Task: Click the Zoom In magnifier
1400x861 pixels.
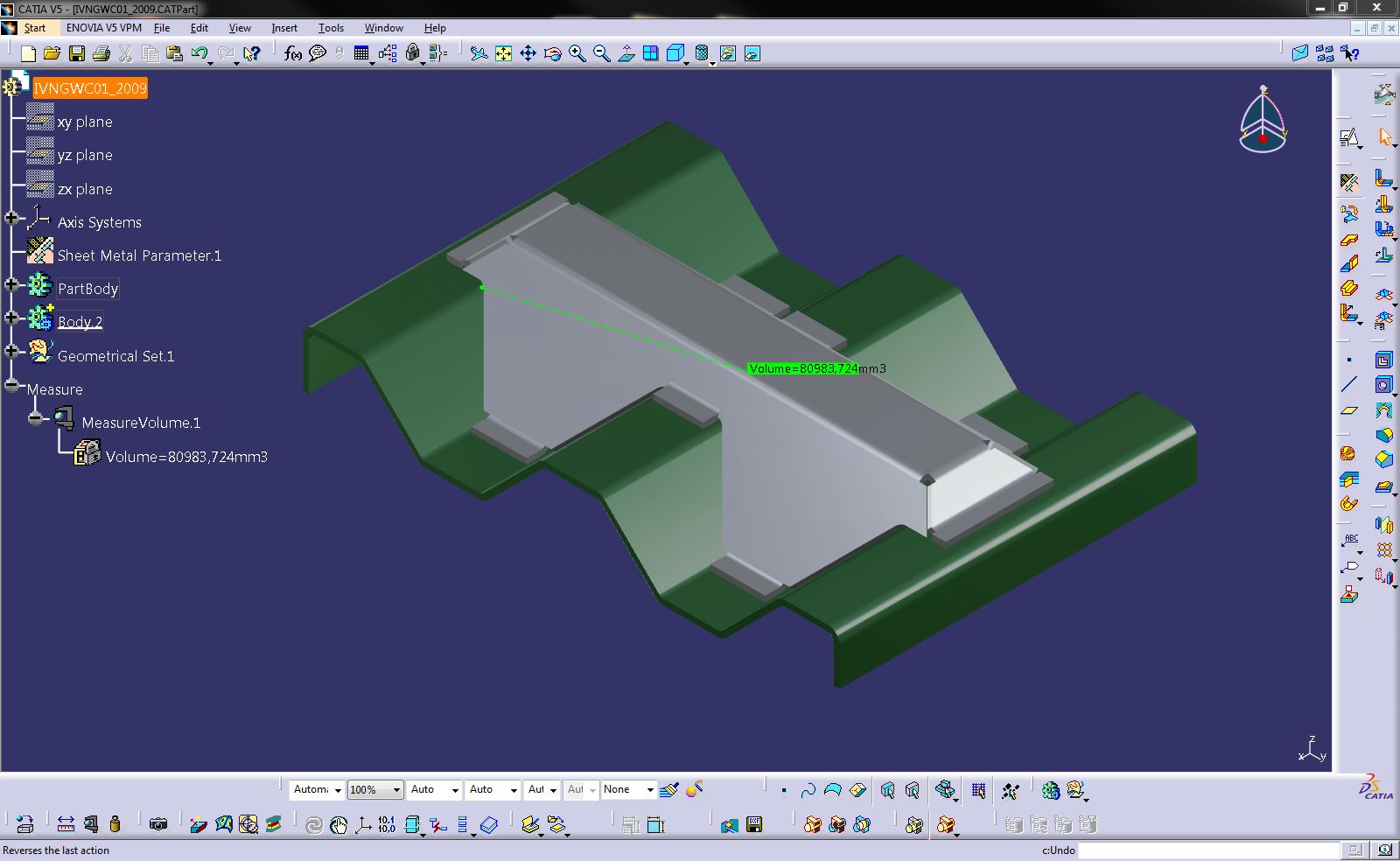Action: (x=577, y=53)
